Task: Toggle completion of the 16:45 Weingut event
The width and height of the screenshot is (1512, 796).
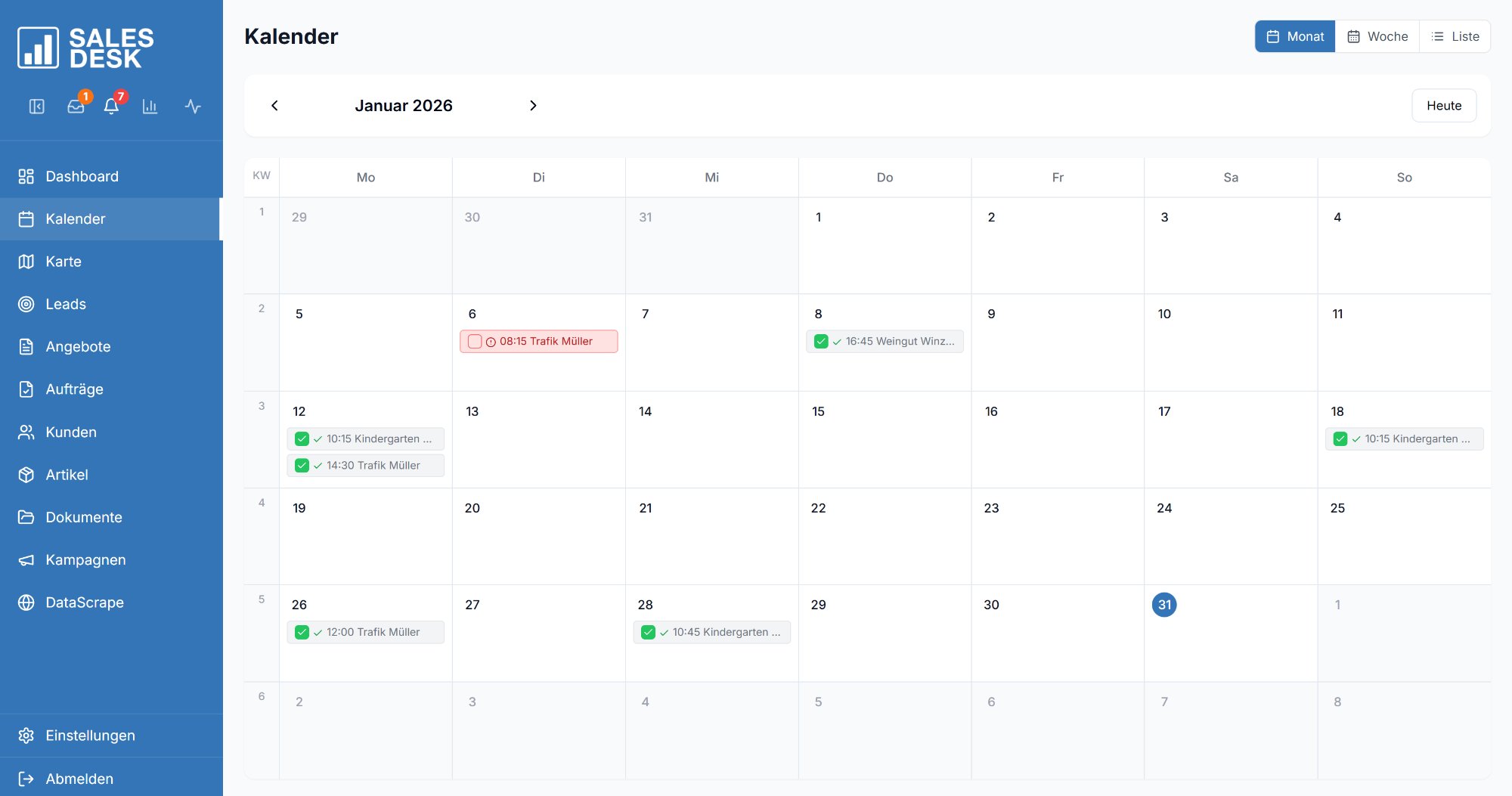Action: pyautogui.click(x=822, y=341)
